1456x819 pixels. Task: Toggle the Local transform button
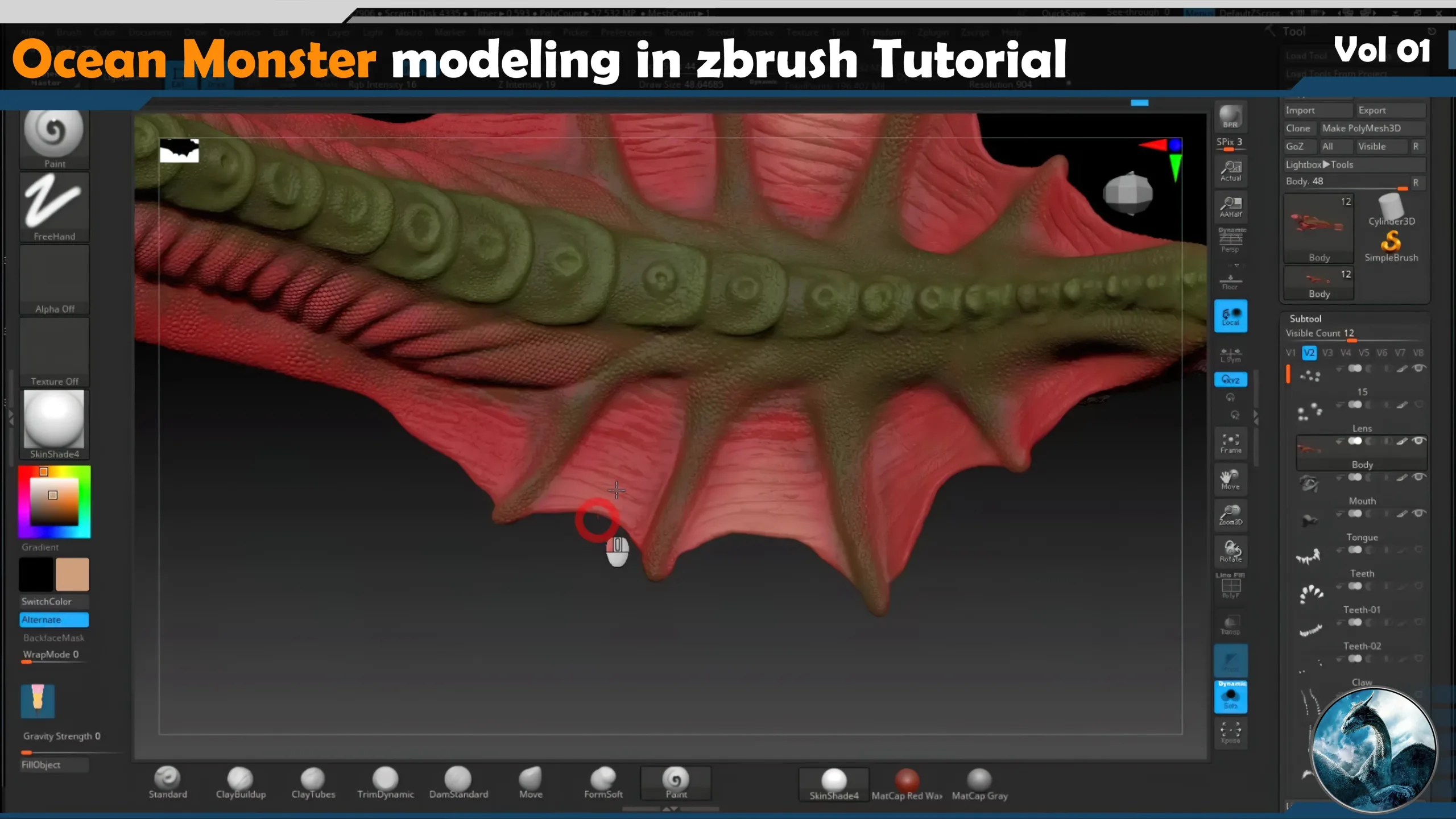pyautogui.click(x=1230, y=316)
